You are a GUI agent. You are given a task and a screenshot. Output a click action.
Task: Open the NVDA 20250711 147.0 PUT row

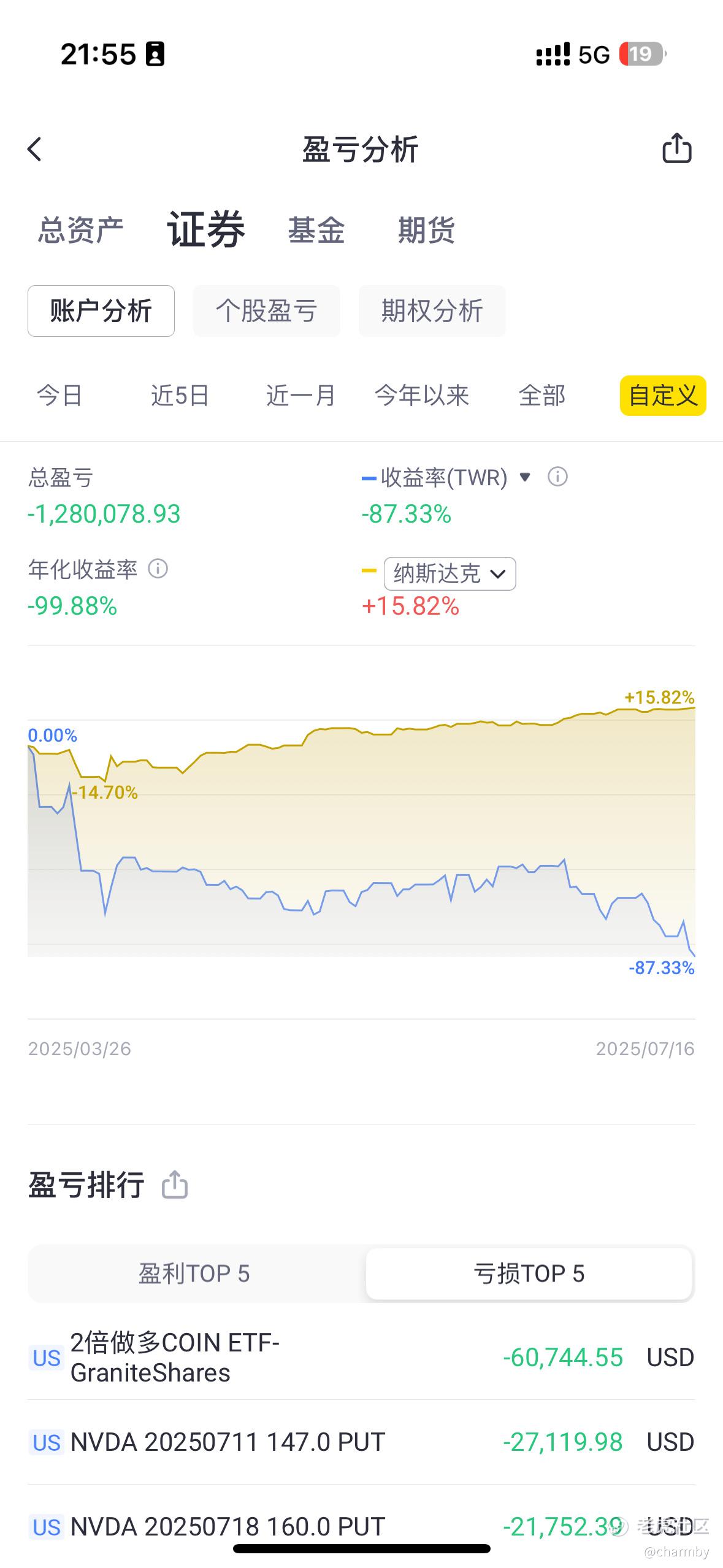pyautogui.click(x=361, y=1442)
